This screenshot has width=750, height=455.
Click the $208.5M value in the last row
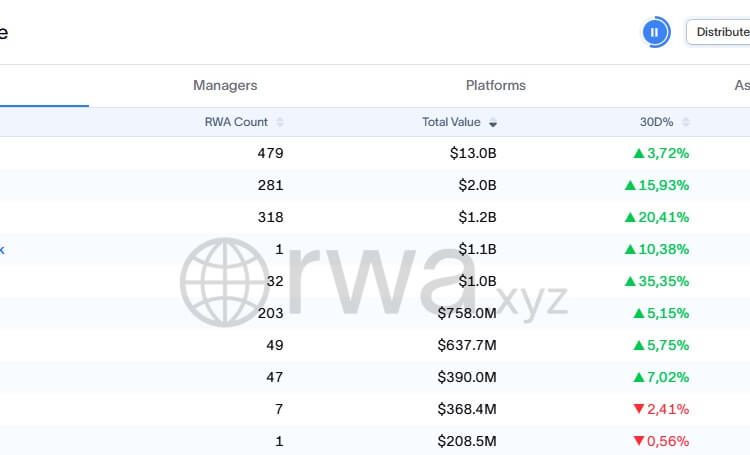click(x=467, y=441)
